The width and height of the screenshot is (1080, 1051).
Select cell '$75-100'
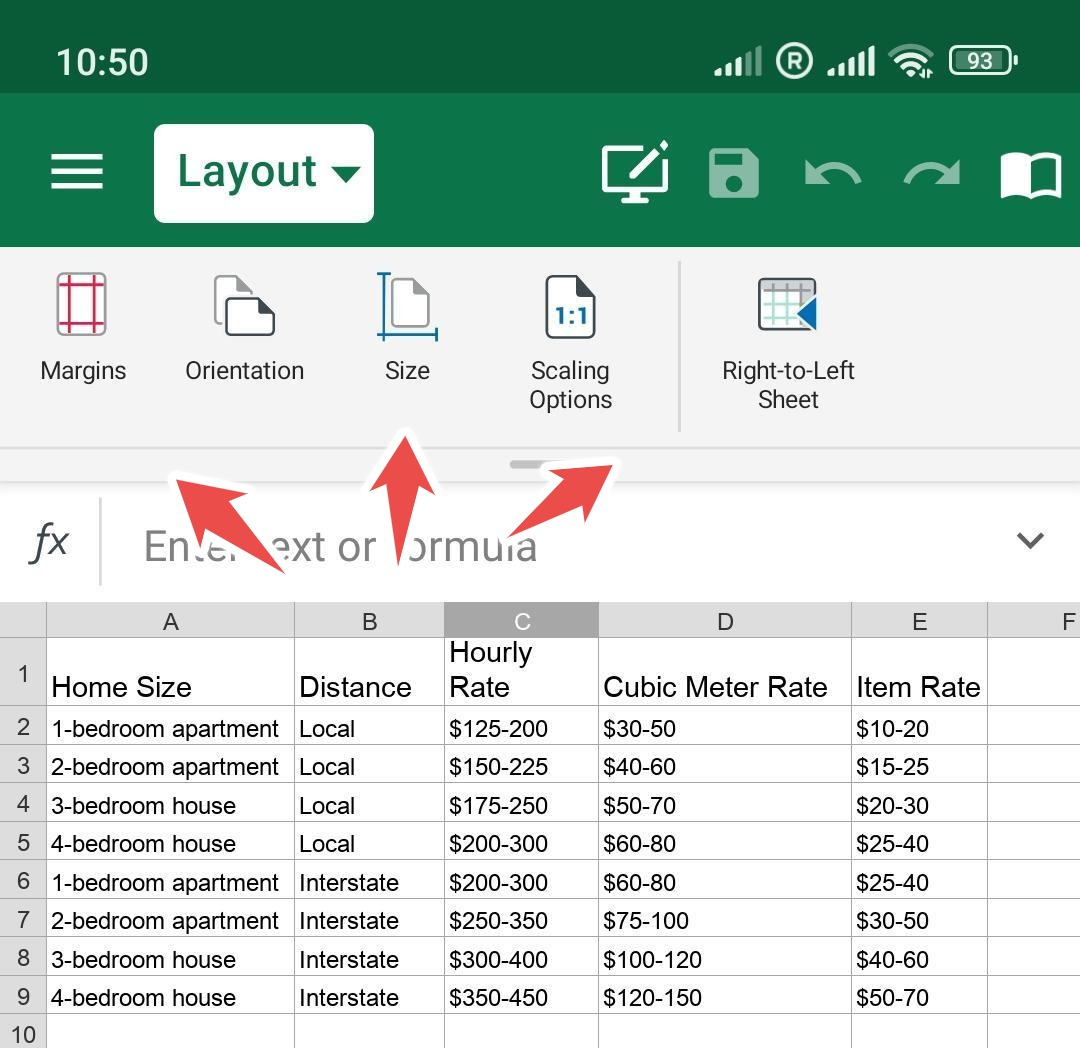(725, 919)
